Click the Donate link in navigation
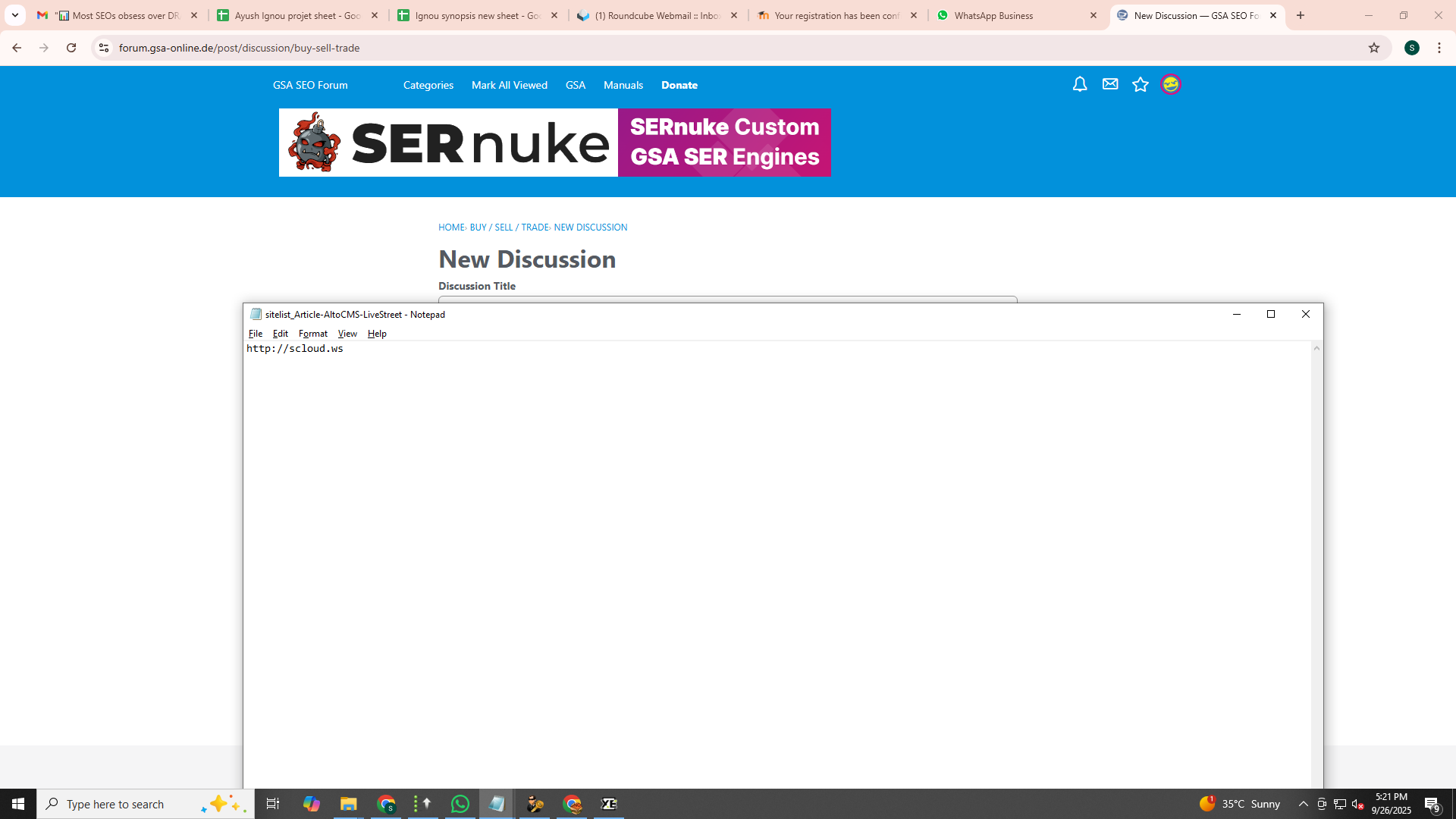1456x819 pixels. click(x=679, y=85)
